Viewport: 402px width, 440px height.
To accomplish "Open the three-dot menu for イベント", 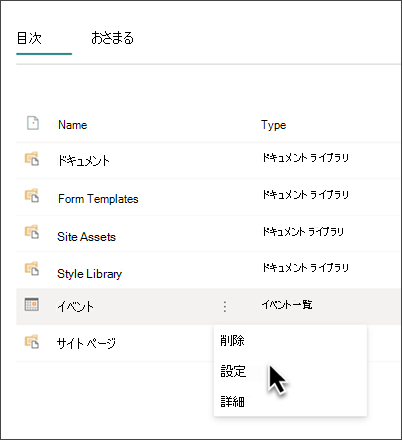I will click(225, 306).
